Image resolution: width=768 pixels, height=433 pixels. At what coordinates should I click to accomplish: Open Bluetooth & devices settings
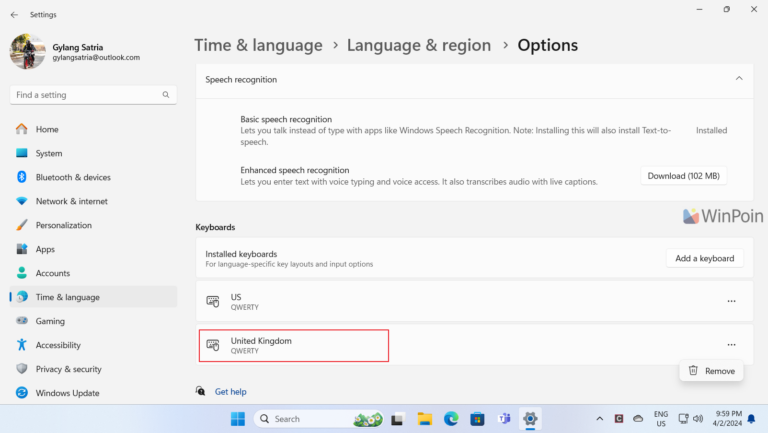click(93, 177)
